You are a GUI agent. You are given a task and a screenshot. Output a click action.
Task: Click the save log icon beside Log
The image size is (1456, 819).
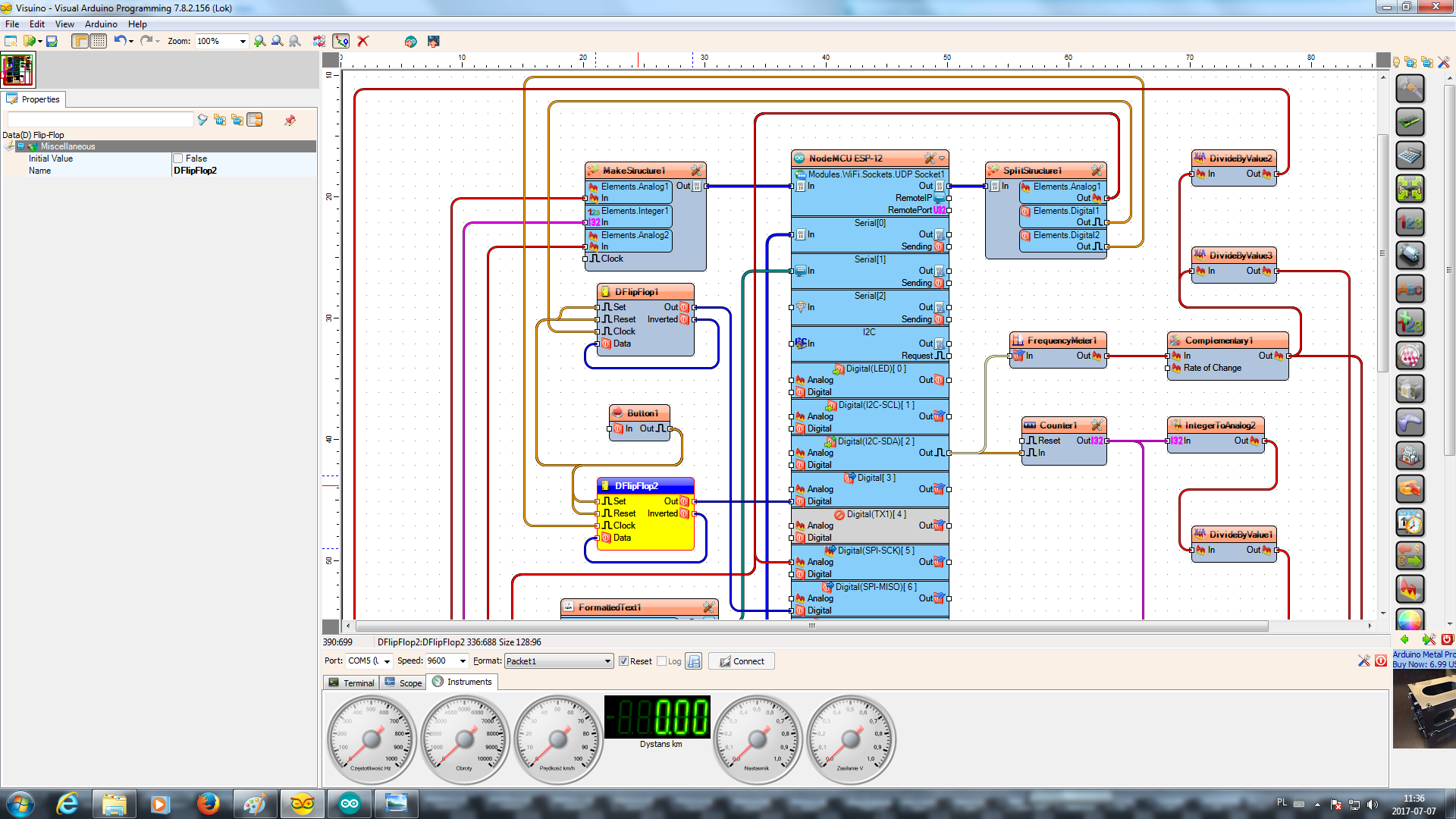coord(693,661)
